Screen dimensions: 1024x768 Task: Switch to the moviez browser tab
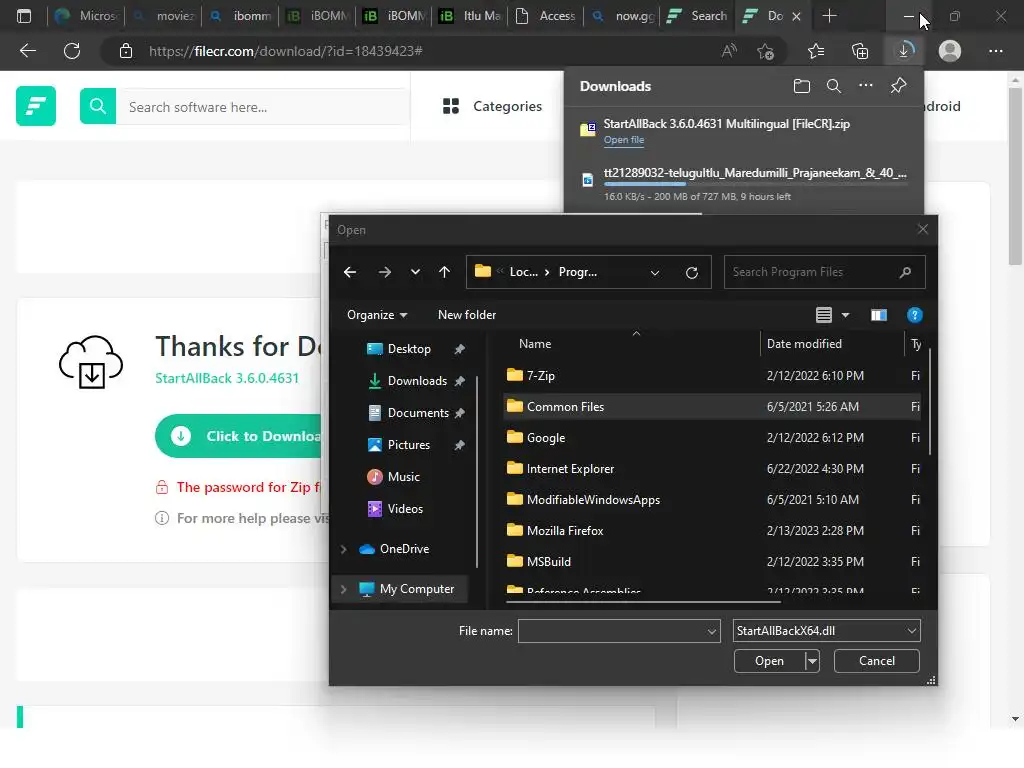[x=163, y=16]
